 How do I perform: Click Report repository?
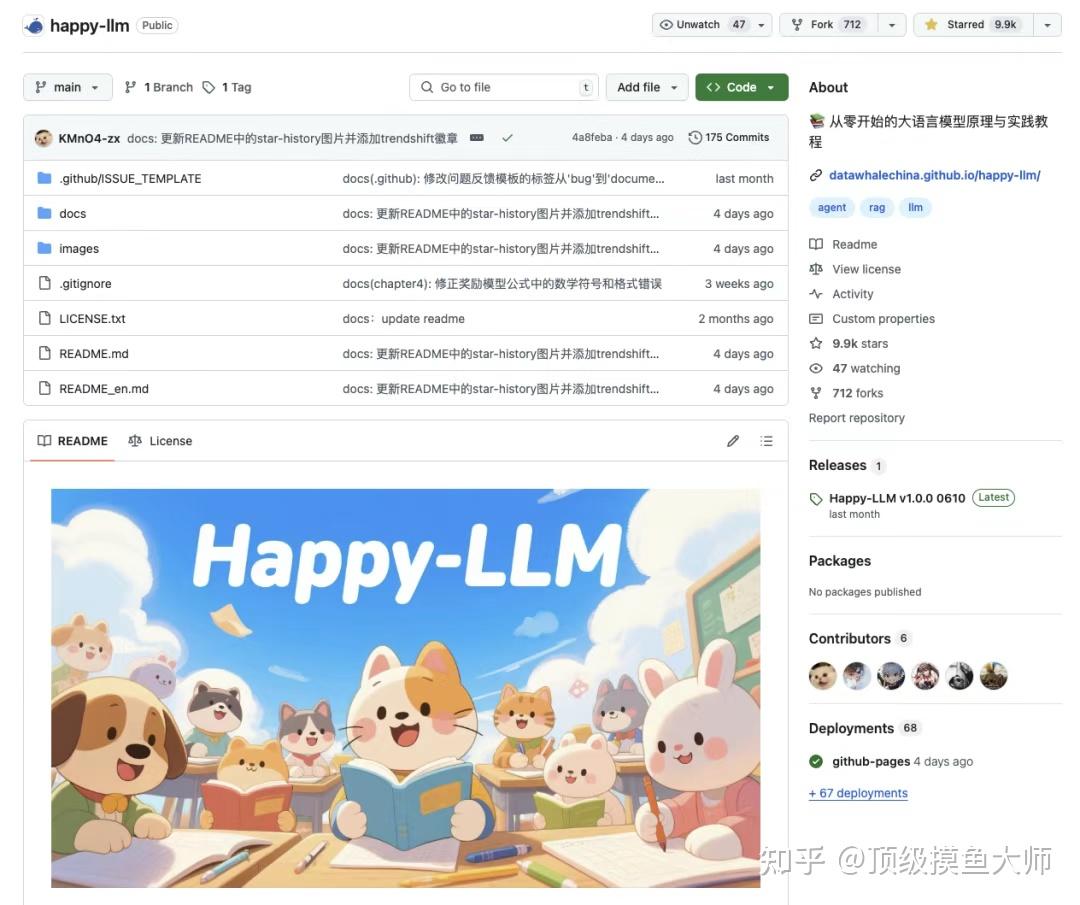[x=857, y=418]
